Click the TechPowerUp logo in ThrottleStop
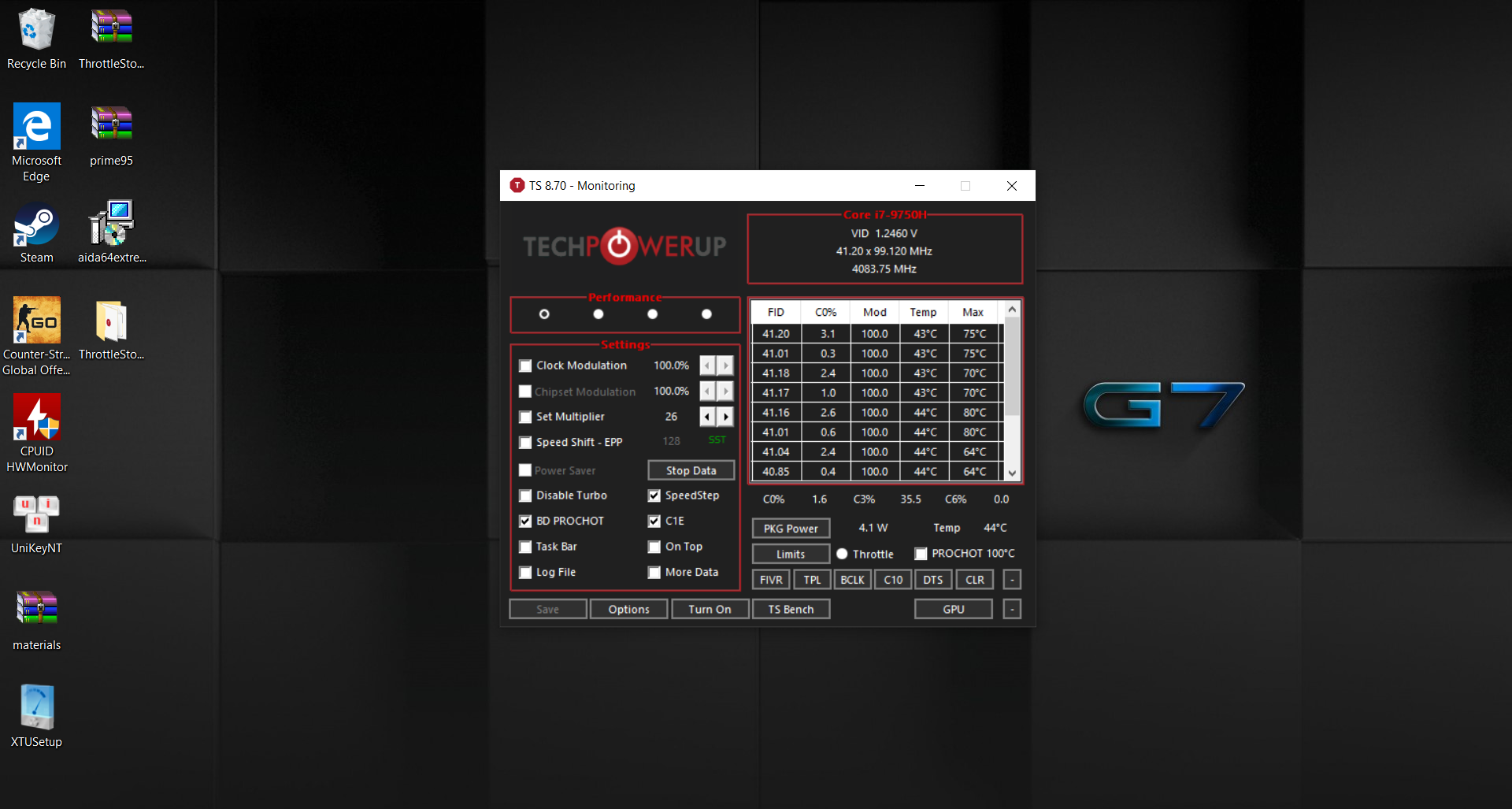The width and height of the screenshot is (1512, 809). click(624, 246)
